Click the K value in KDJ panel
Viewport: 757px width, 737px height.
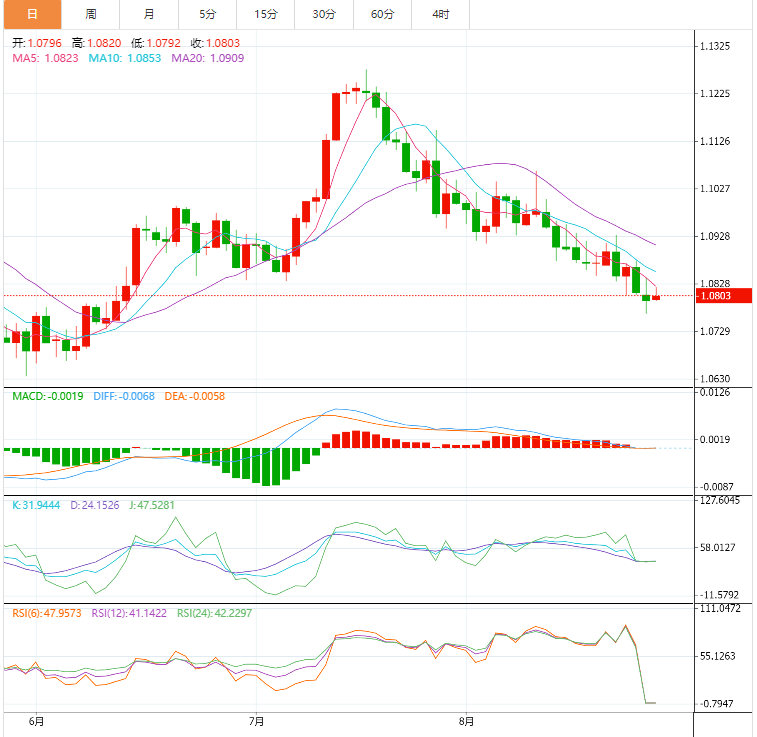click(34, 506)
